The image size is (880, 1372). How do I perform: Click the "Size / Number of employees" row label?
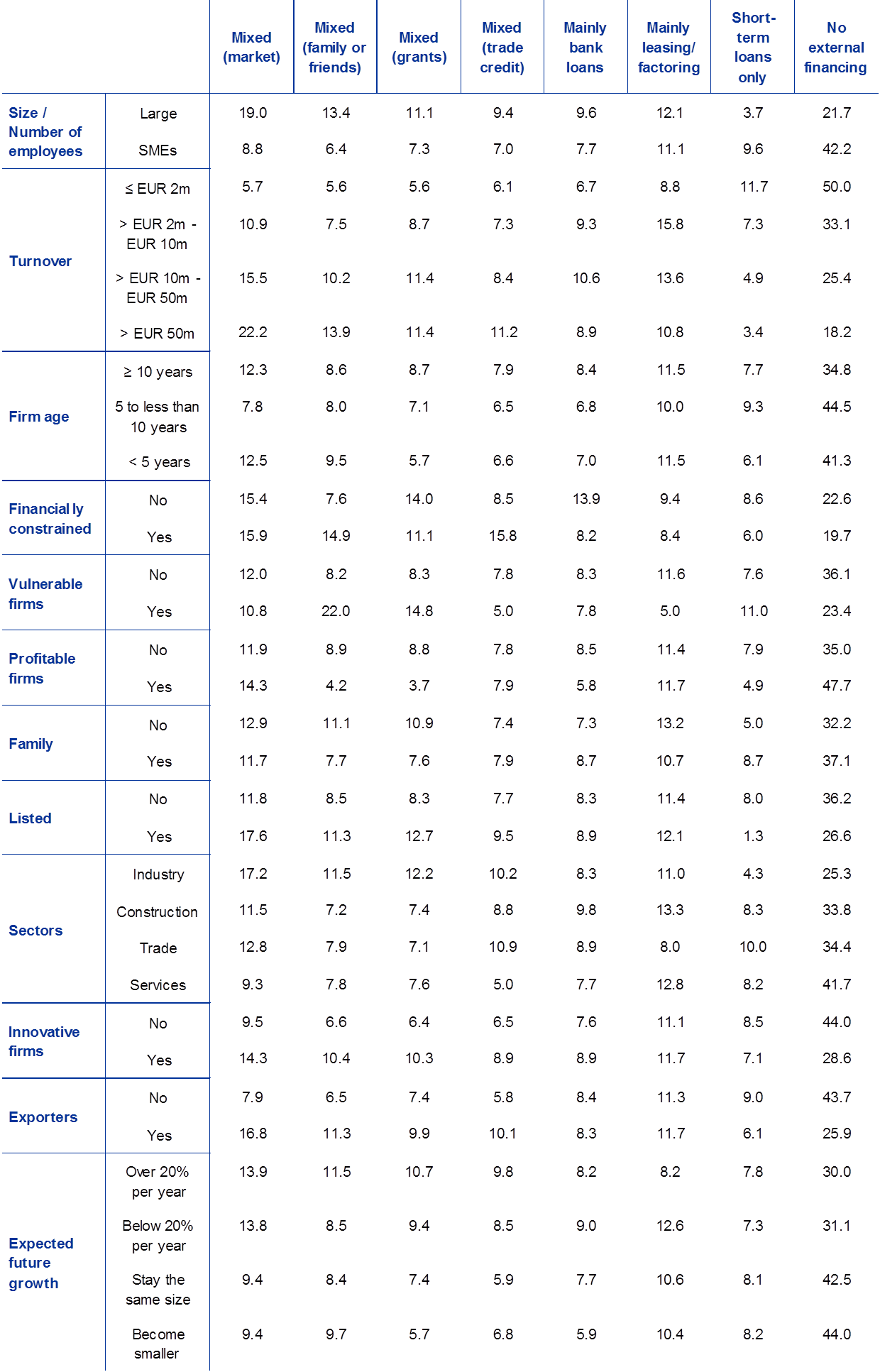click(45, 132)
